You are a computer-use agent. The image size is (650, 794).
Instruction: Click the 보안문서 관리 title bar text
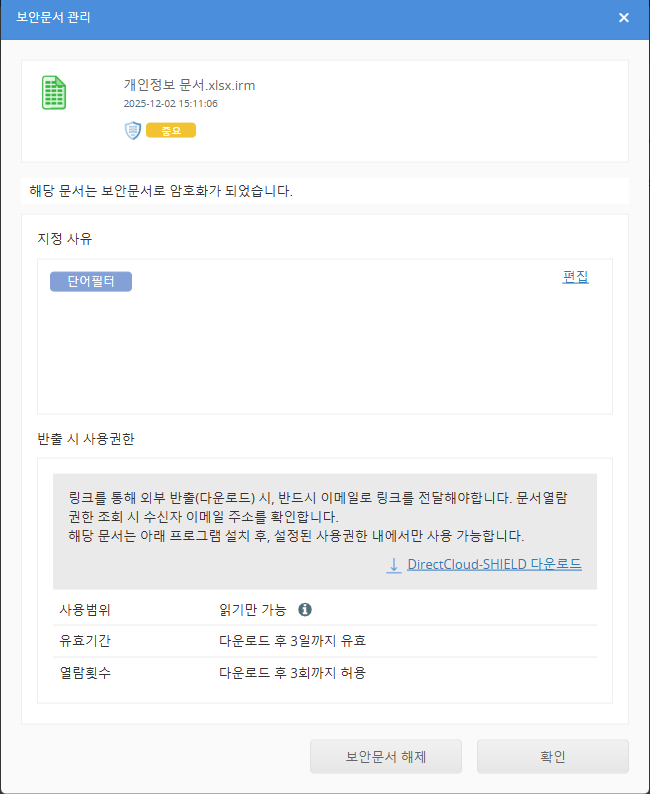point(54,18)
